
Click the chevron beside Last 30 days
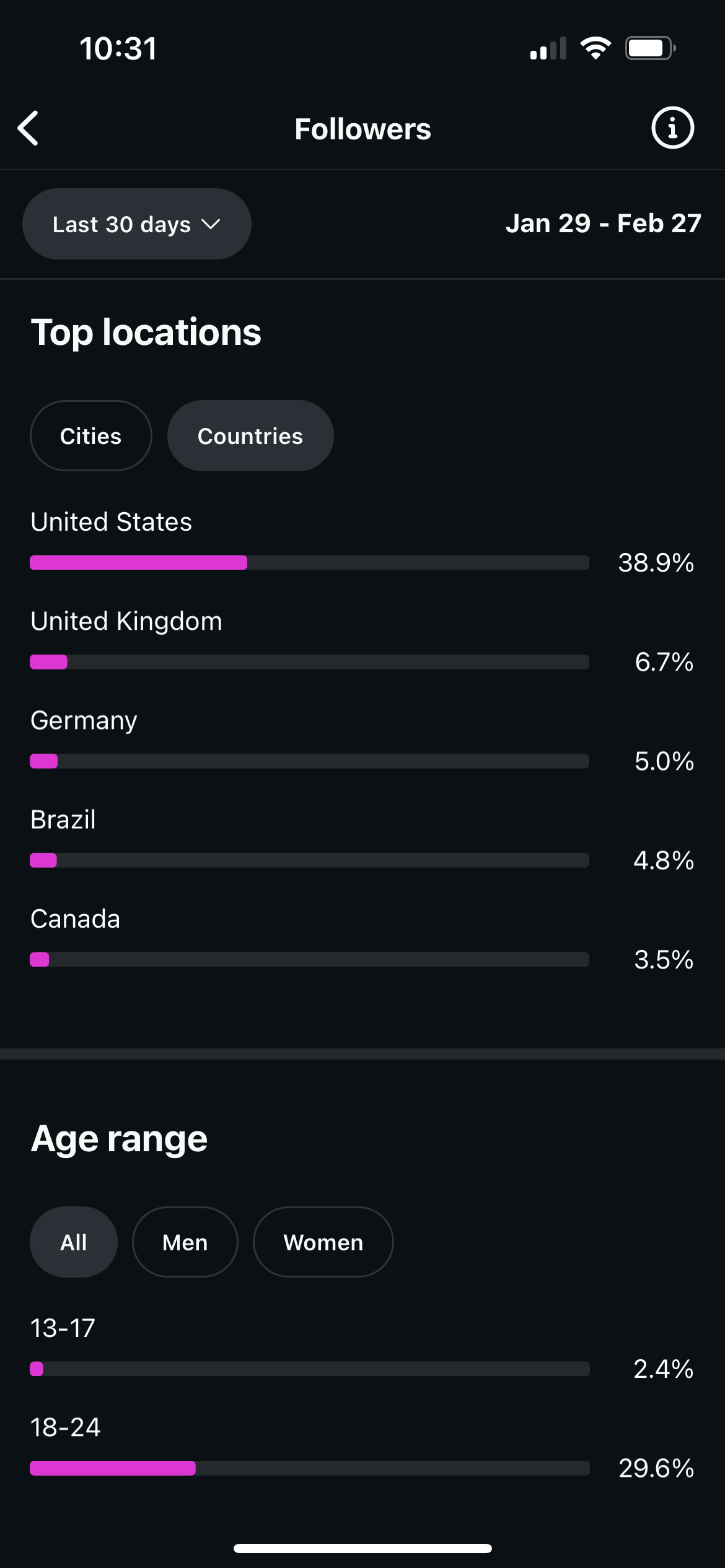(x=211, y=224)
